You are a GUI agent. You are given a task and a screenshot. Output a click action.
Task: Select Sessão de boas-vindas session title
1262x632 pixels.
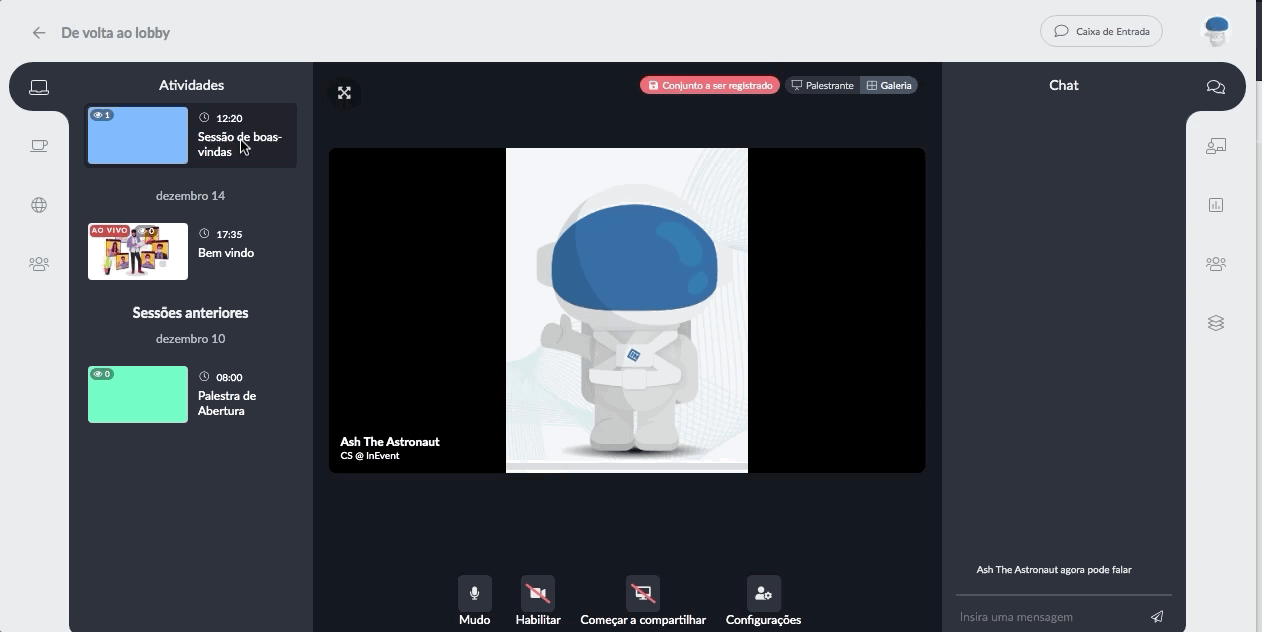(x=240, y=144)
